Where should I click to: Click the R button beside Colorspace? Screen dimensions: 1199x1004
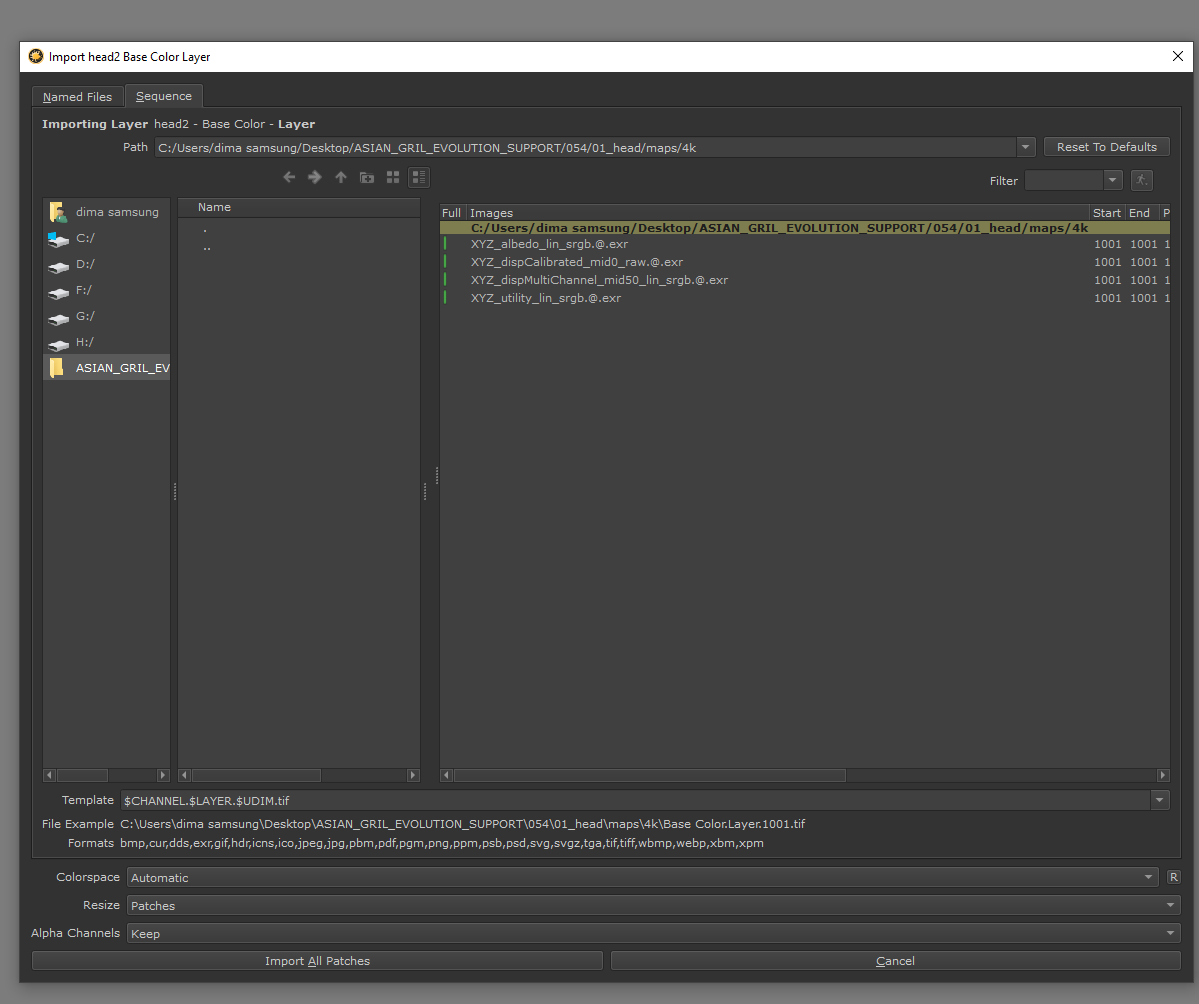point(1173,877)
